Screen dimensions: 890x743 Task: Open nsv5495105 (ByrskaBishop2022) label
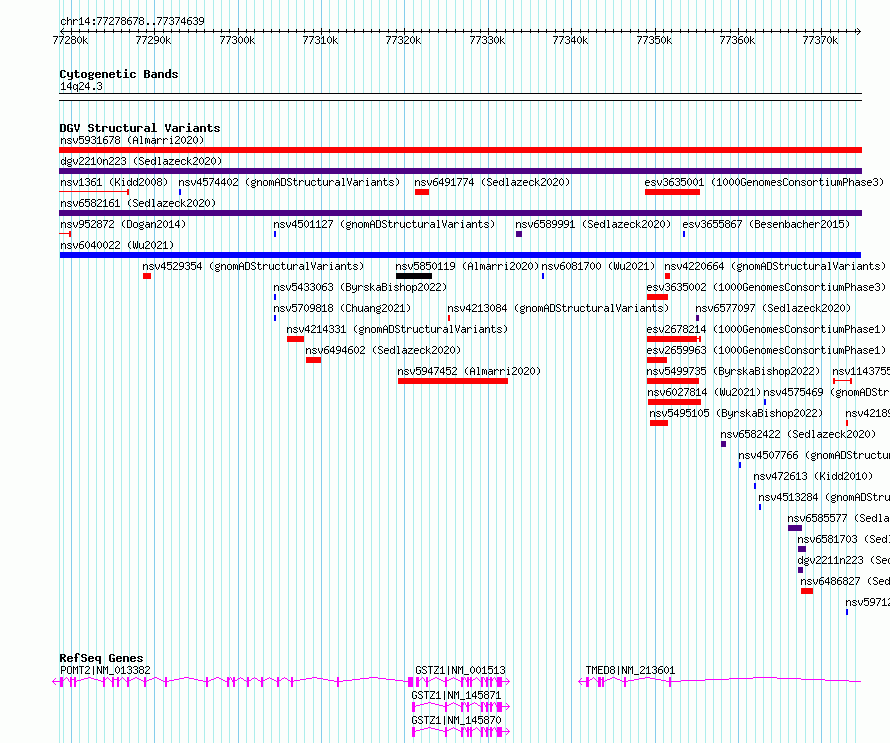tap(736, 413)
